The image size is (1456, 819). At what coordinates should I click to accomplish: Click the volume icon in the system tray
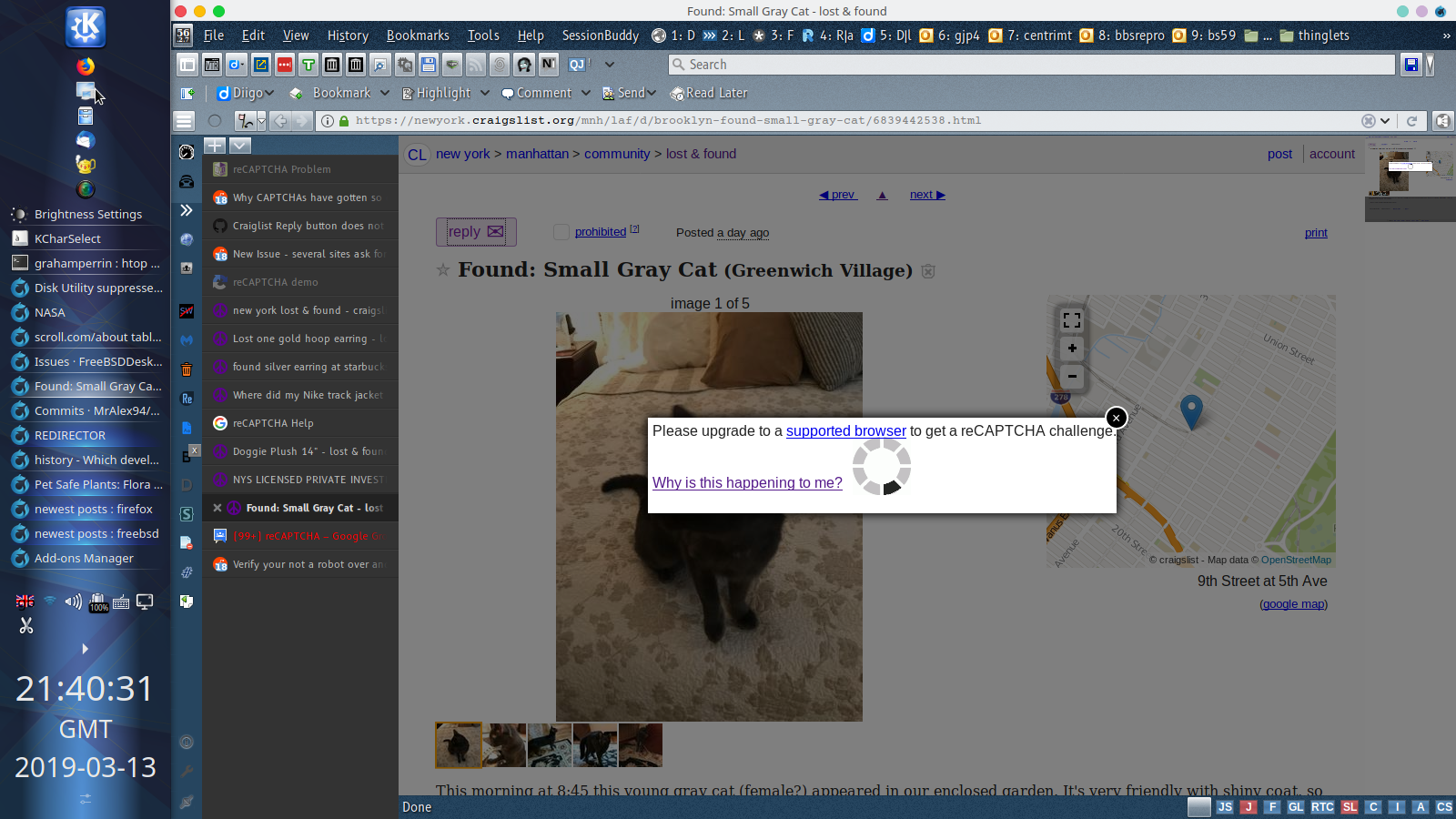[74, 602]
